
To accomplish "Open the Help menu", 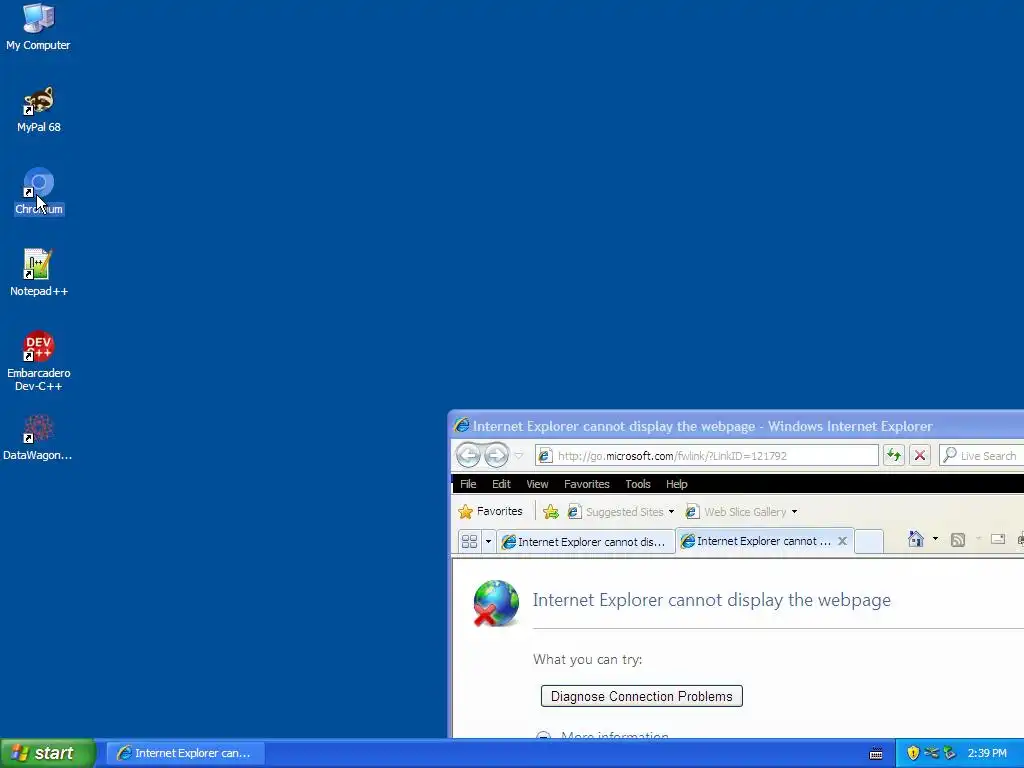I will [x=677, y=484].
